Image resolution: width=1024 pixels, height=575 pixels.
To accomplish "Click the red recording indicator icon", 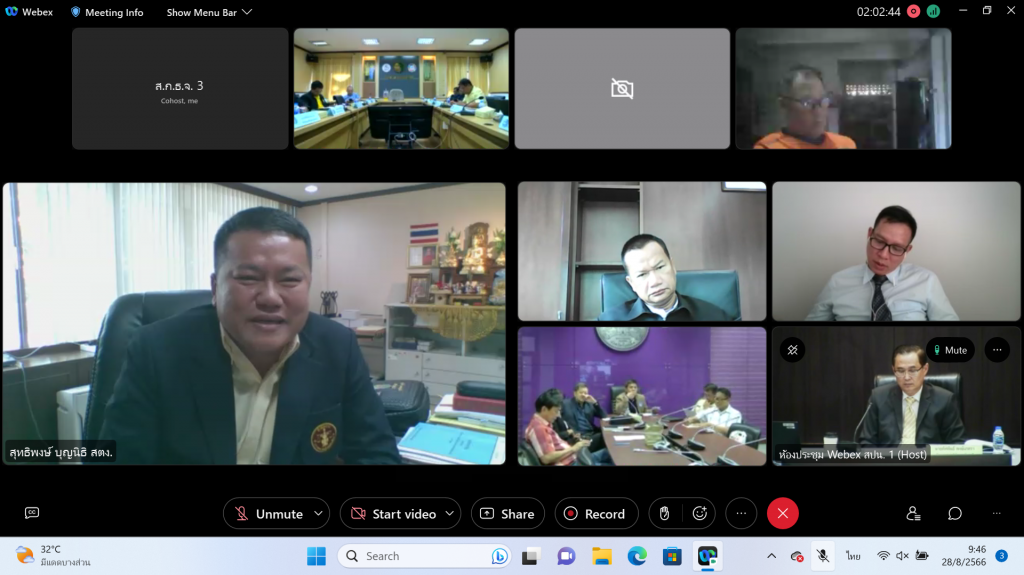I will [x=913, y=12].
